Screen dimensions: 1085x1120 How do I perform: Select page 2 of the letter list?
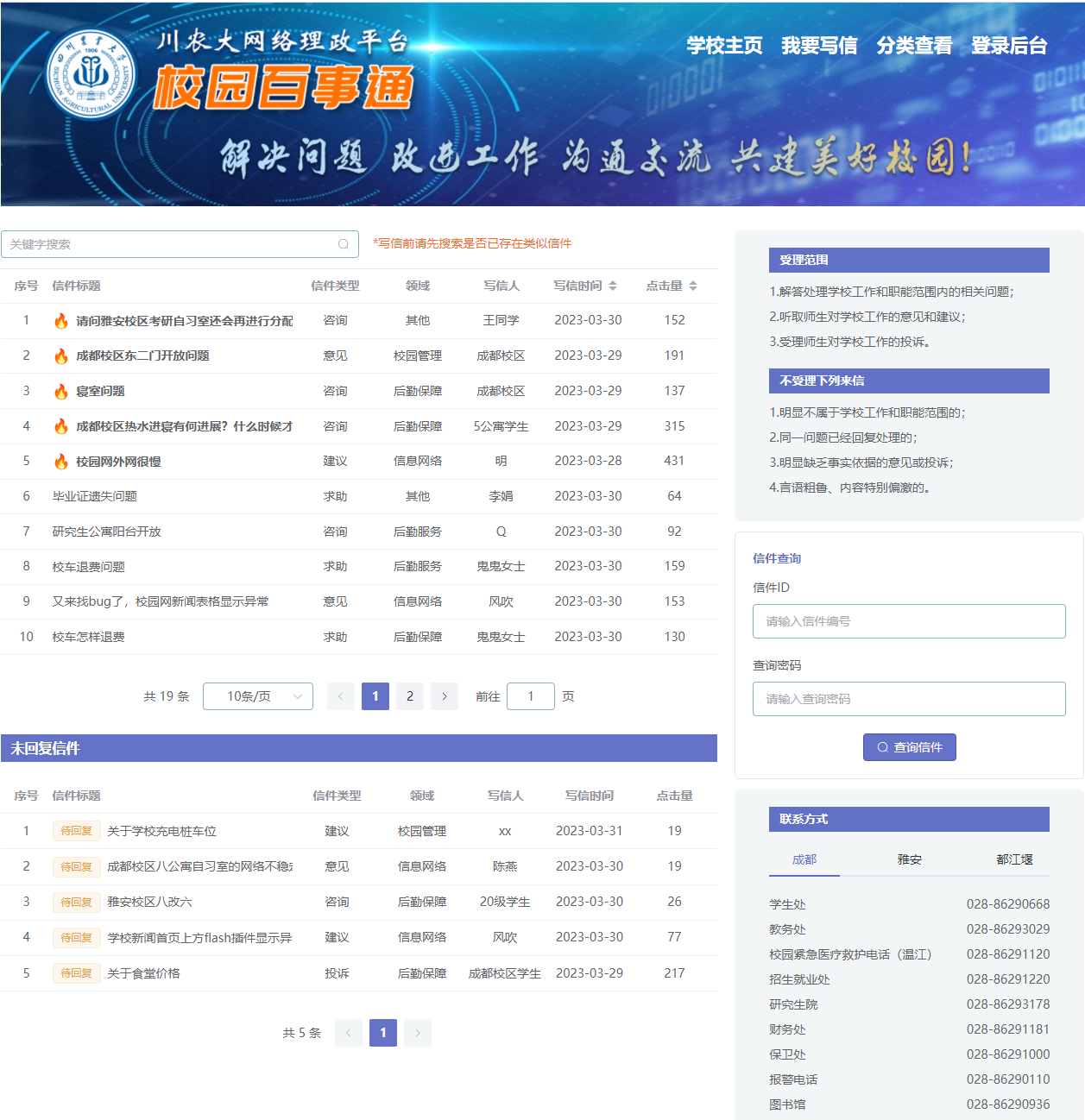pyautogui.click(x=409, y=695)
